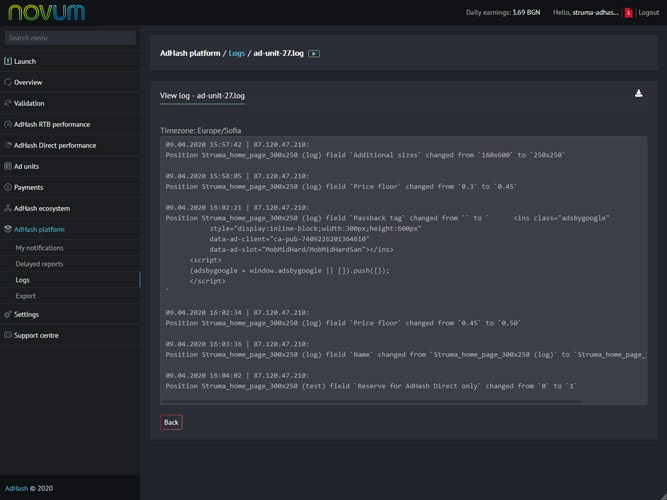Click the AdHash Direct performance icon
The height and width of the screenshot is (500, 667).
(x=8, y=145)
